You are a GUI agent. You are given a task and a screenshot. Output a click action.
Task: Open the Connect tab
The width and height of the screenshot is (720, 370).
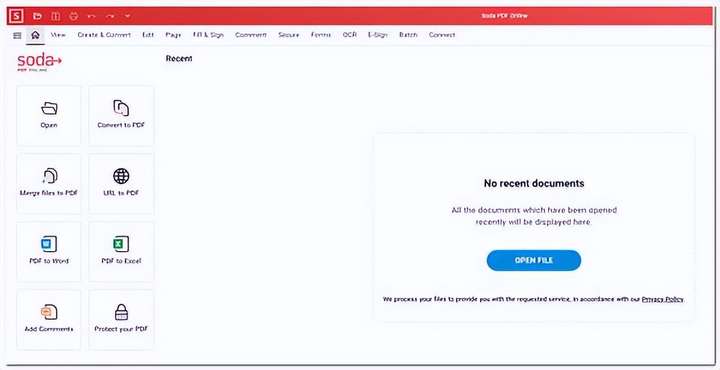coord(442,35)
